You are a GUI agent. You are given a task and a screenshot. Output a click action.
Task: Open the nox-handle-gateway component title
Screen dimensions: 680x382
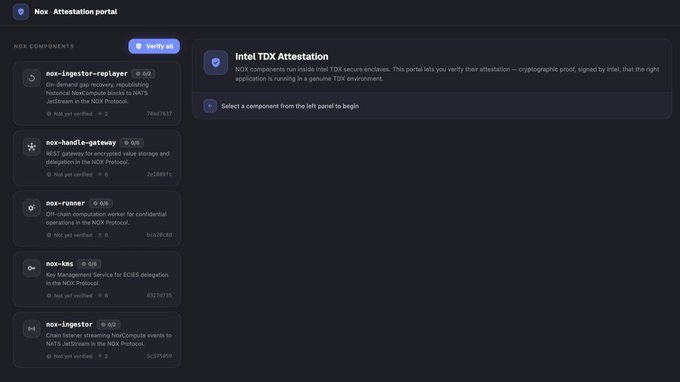tap(81, 143)
